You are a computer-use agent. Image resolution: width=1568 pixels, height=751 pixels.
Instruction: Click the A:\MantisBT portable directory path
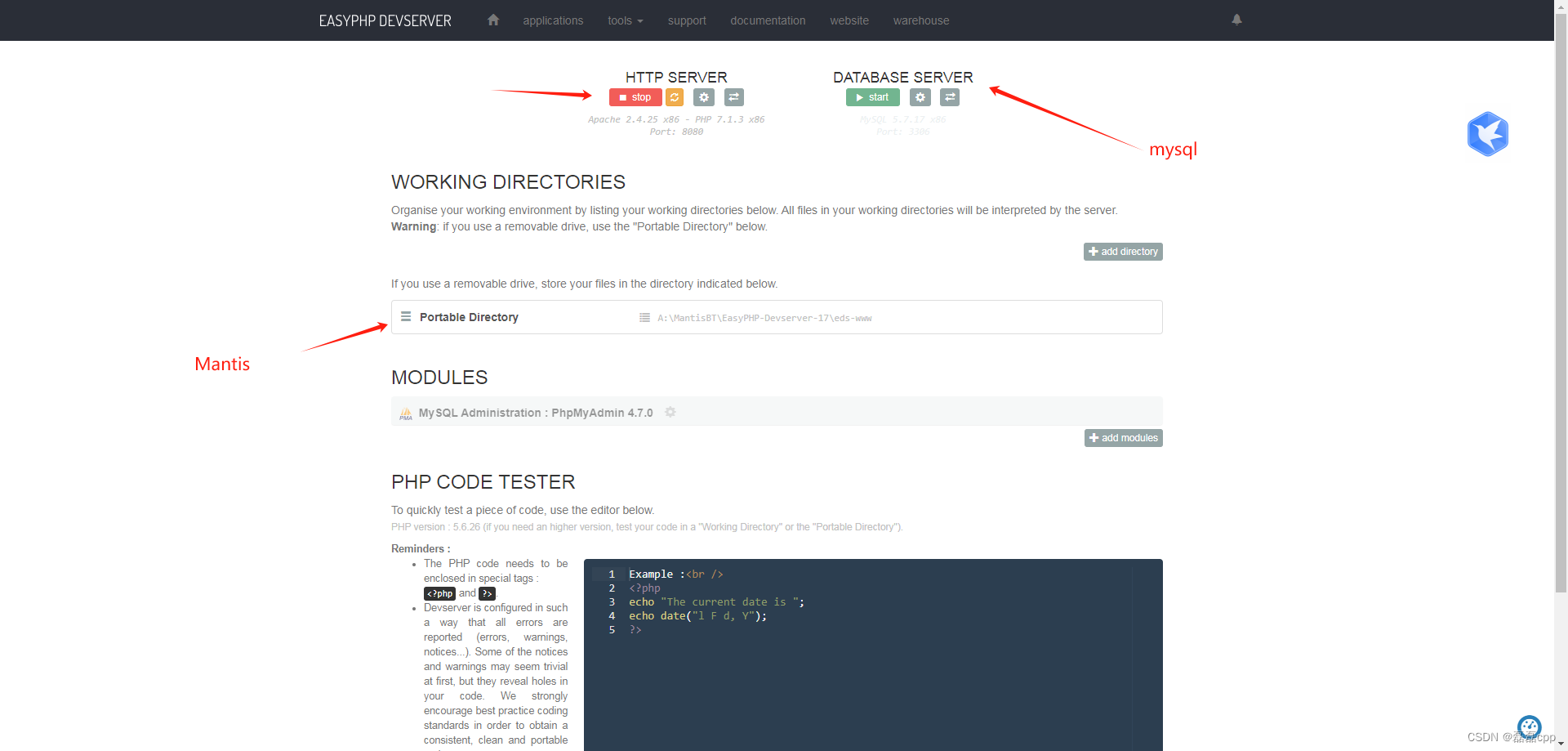coord(764,318)
